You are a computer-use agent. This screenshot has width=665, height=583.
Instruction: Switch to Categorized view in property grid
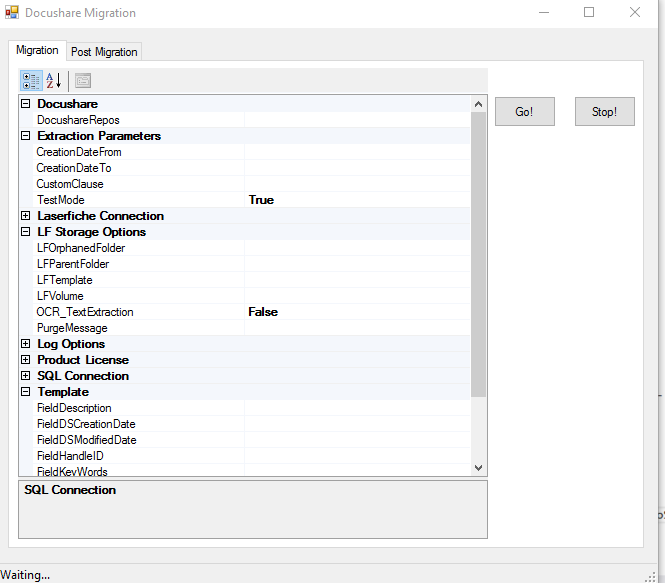[31, 81]
